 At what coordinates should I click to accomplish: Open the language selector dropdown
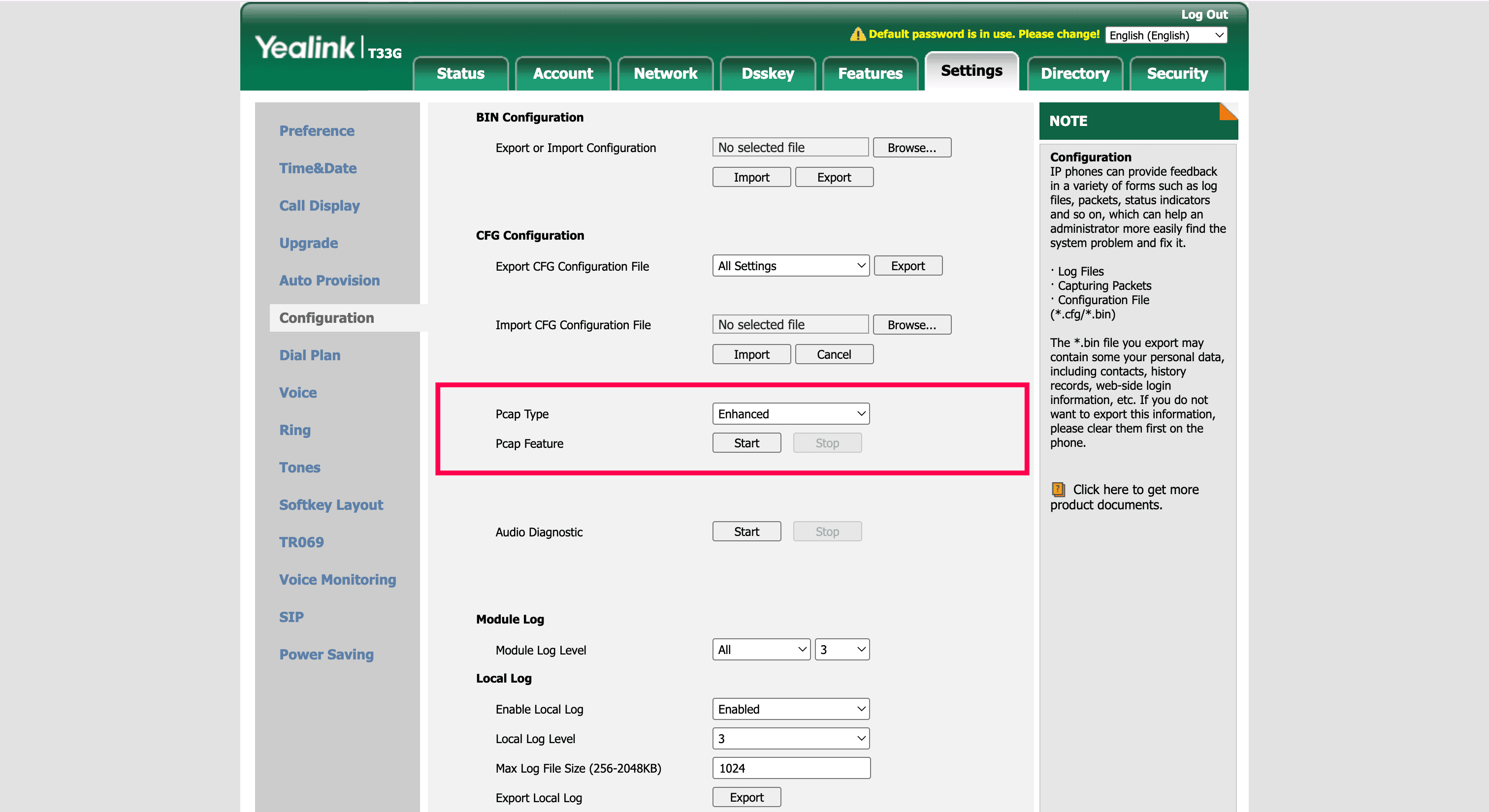[1166, 35]
